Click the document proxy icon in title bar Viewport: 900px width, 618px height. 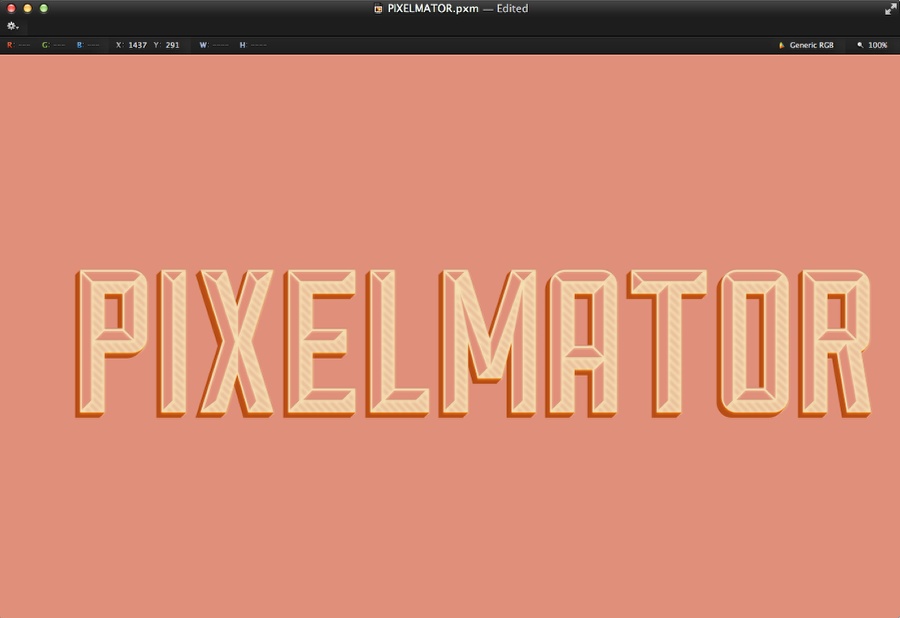click(x=378, y=9)
